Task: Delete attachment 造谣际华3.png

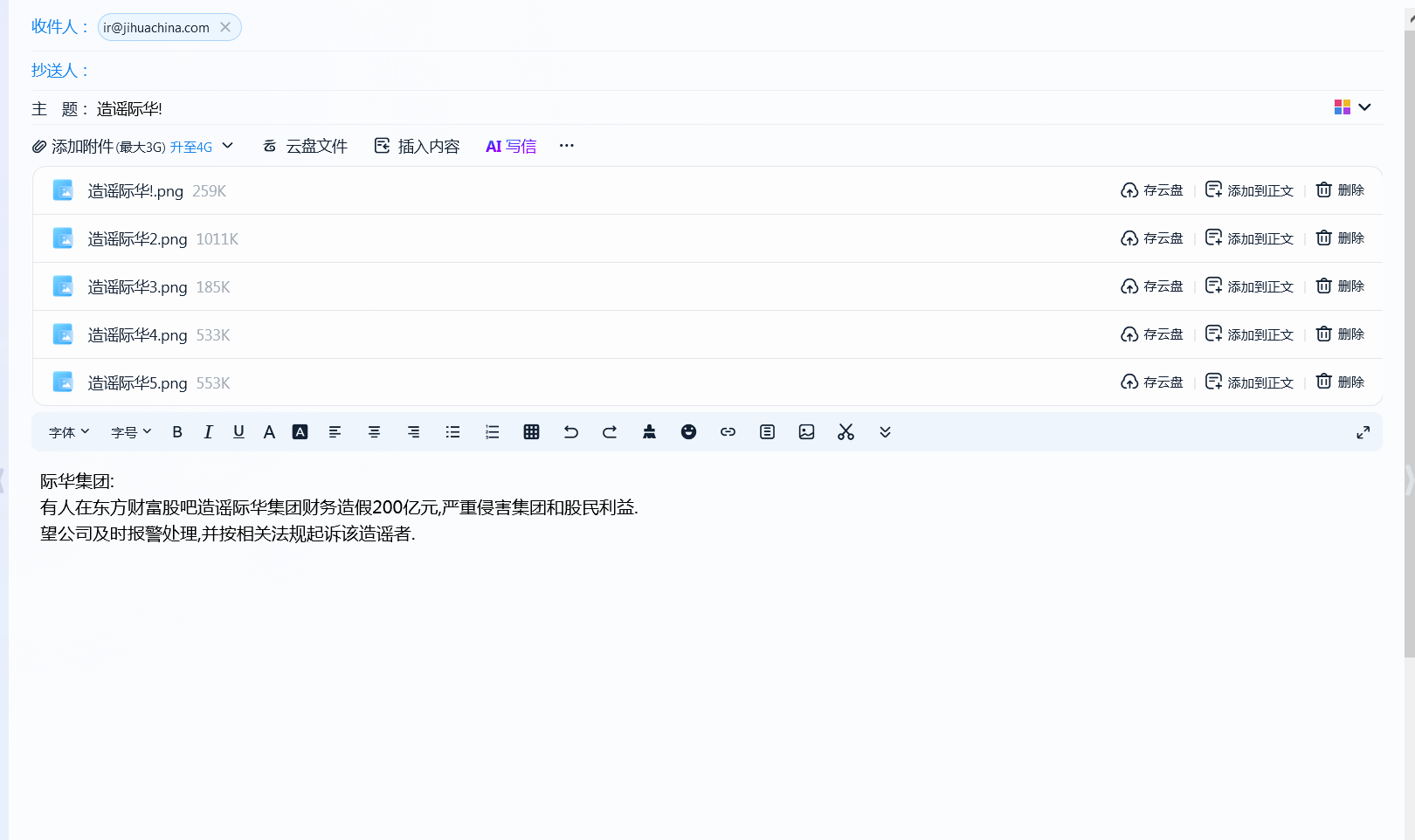Action: pyautogui.click(x=1340, y=286)
